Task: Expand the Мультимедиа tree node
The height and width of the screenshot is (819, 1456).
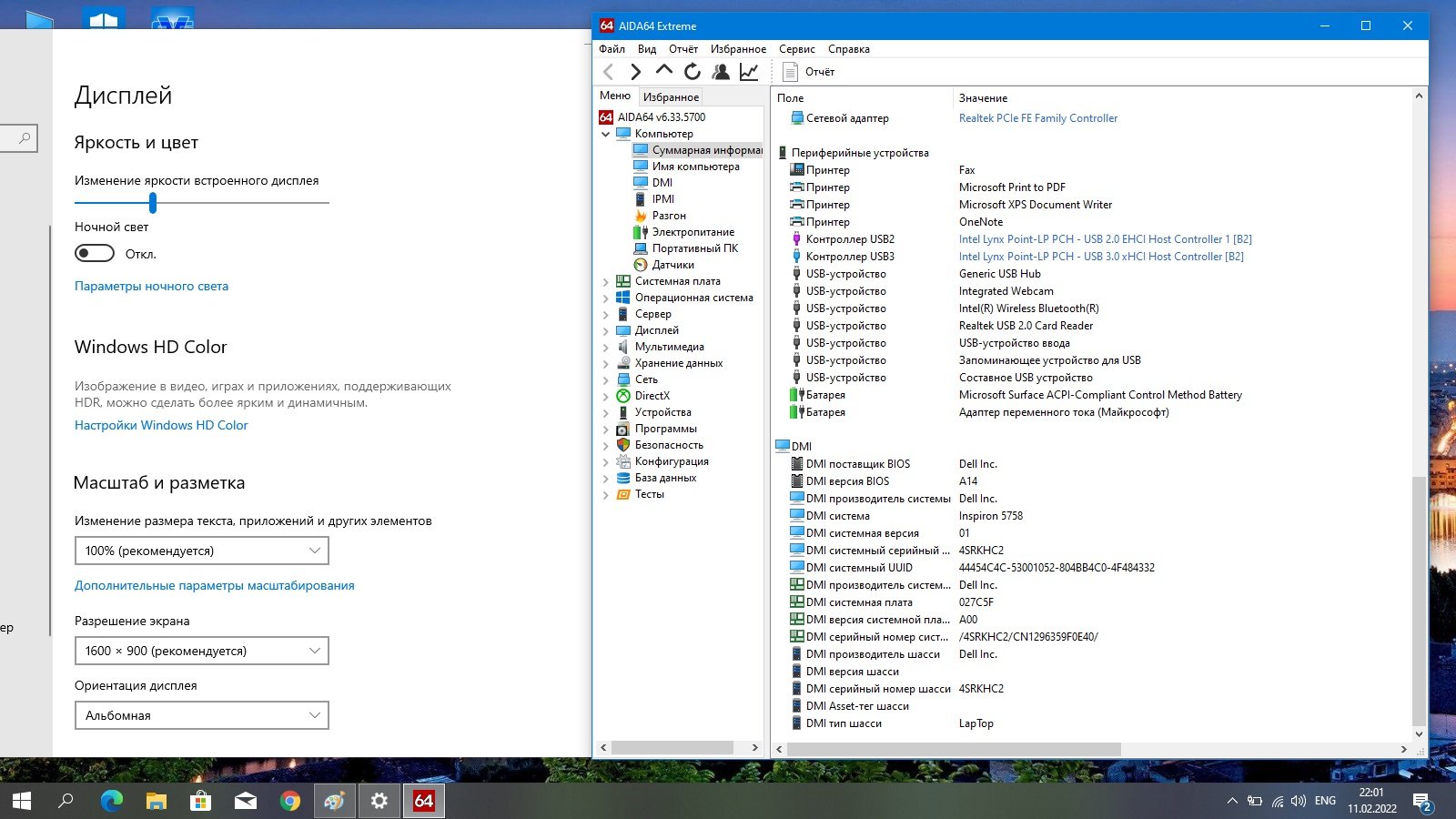Action: click(606, 348)
